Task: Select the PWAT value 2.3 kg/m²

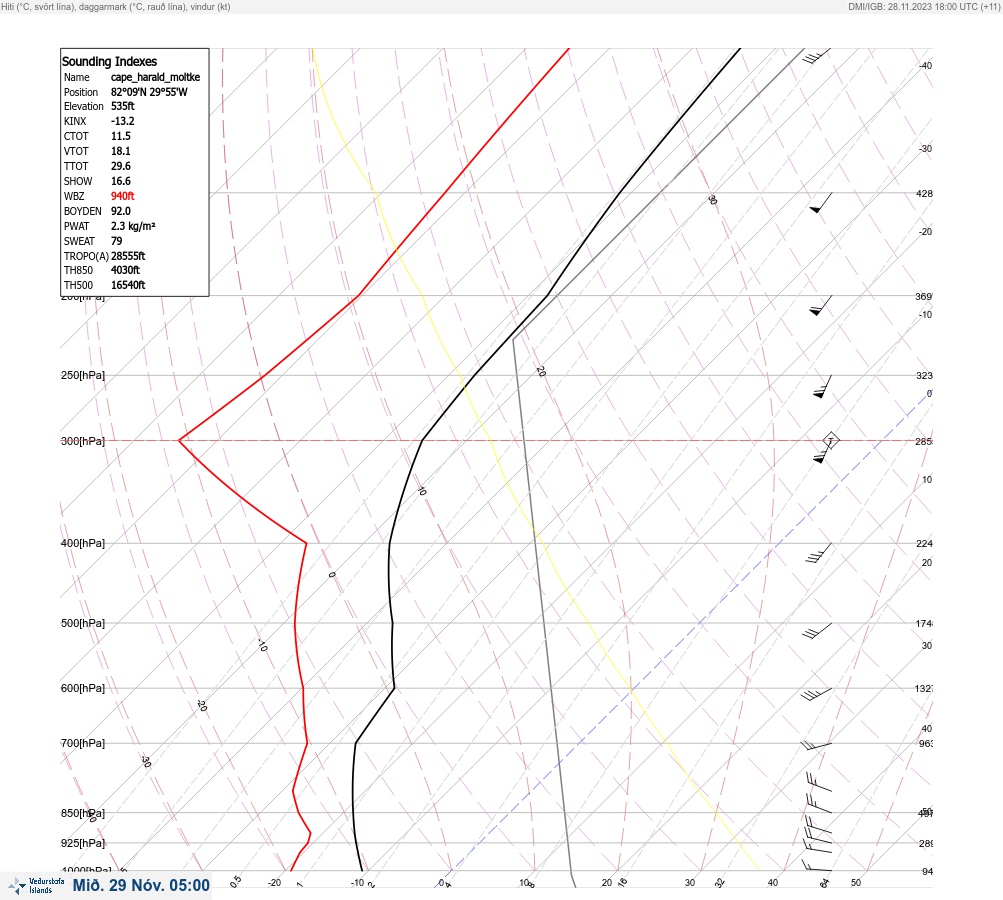Action: (133, 226)
